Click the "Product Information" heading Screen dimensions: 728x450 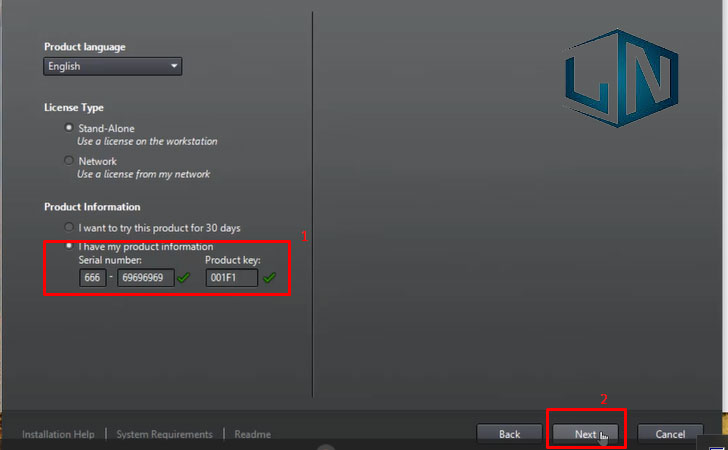pyautogui.click(x=92, y=207)
